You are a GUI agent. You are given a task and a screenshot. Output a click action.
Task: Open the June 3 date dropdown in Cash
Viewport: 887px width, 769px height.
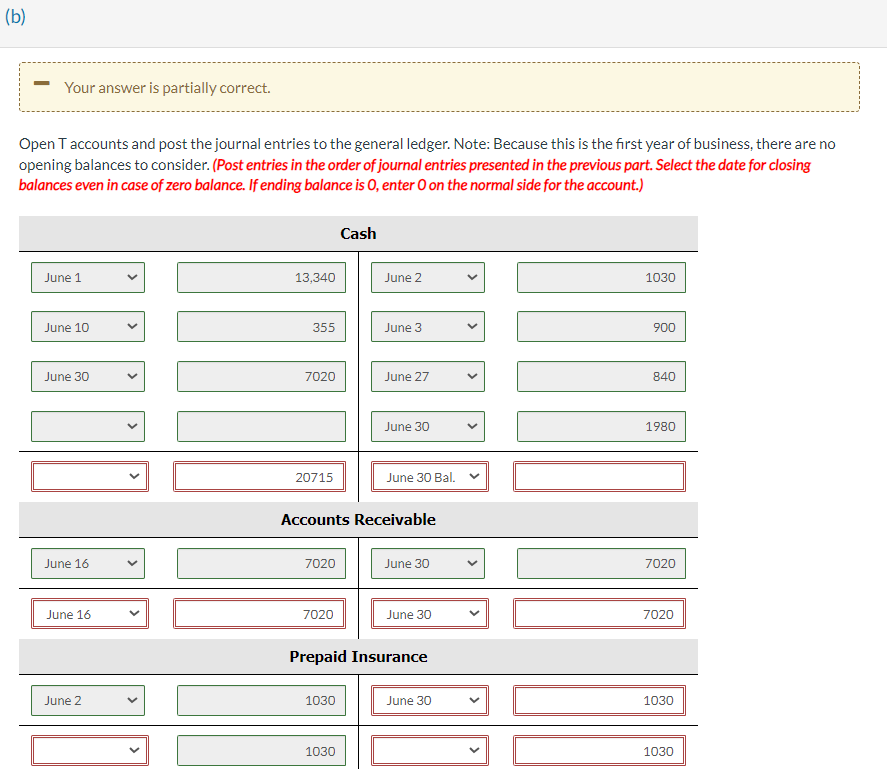(x=428, y=326)
